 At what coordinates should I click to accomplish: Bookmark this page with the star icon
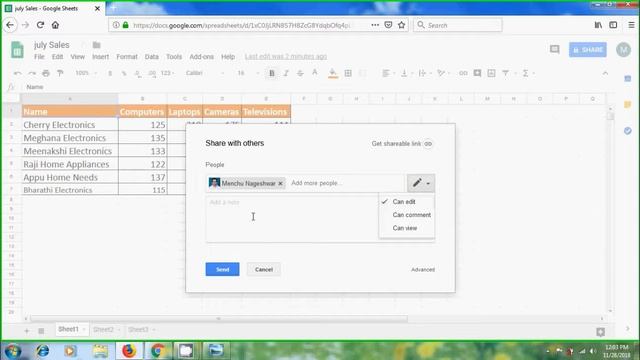pos(402,25)
